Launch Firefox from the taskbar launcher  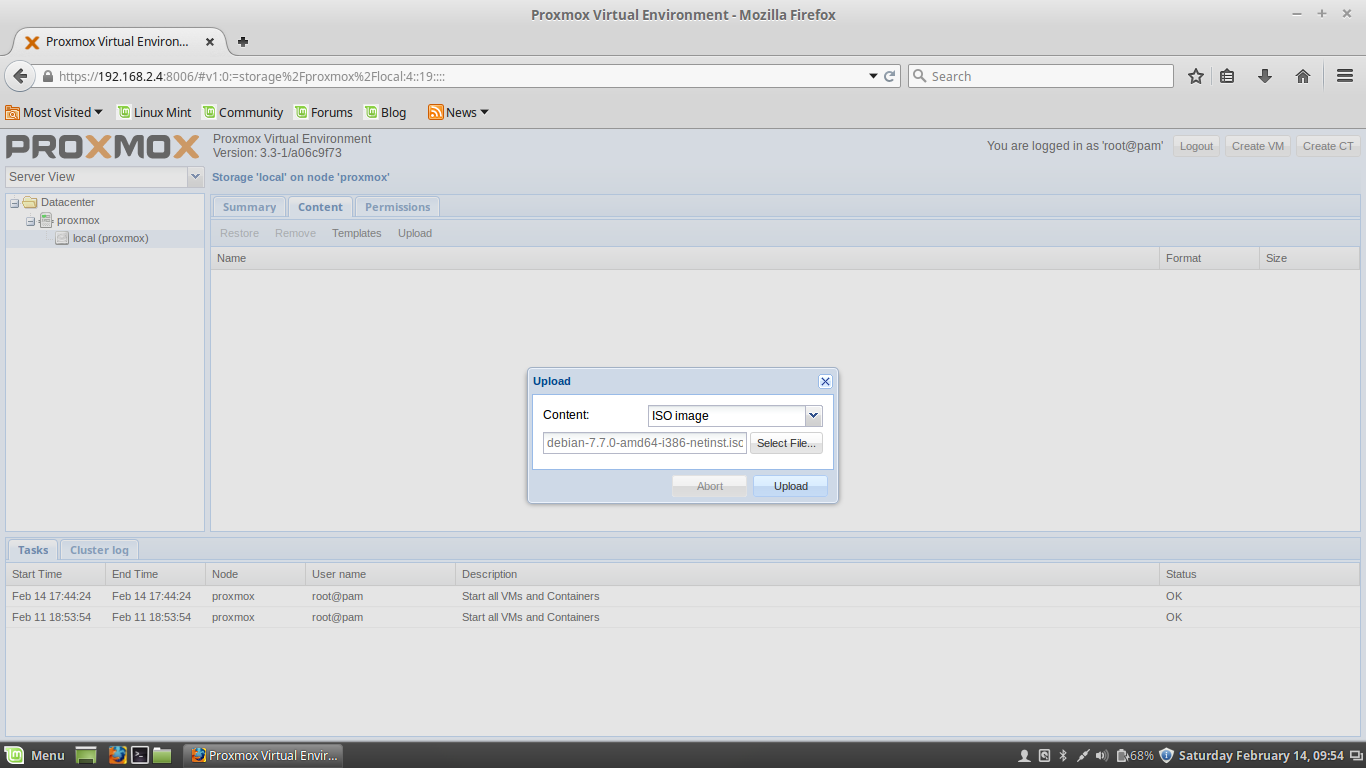117,755
